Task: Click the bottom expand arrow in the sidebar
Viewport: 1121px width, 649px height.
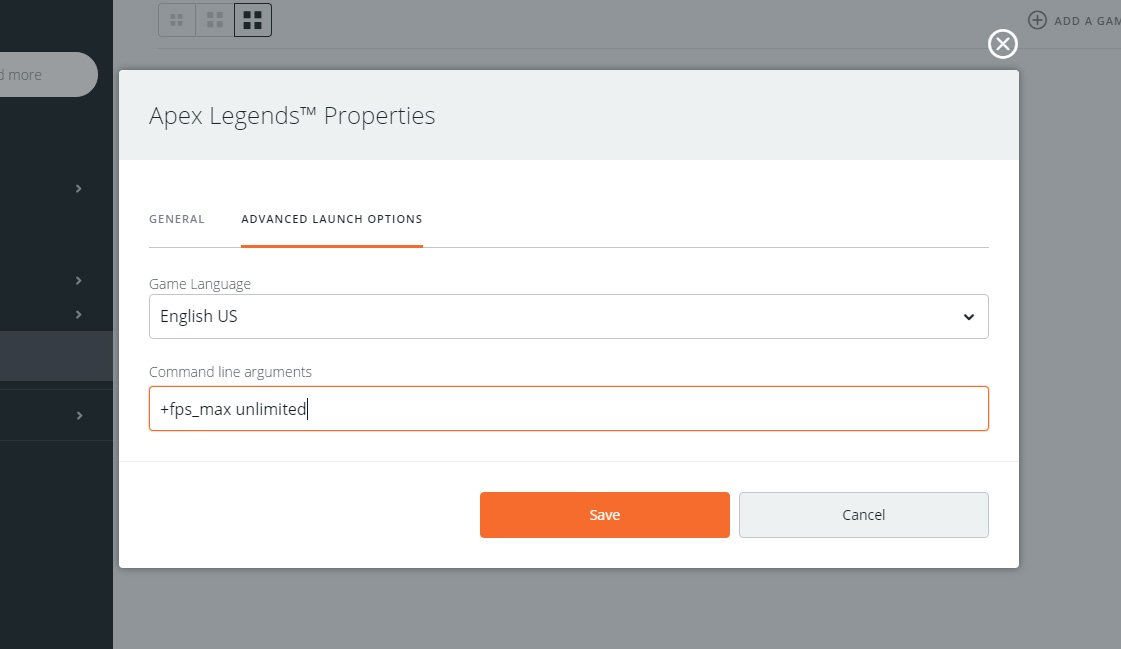Action: (79, 415)
